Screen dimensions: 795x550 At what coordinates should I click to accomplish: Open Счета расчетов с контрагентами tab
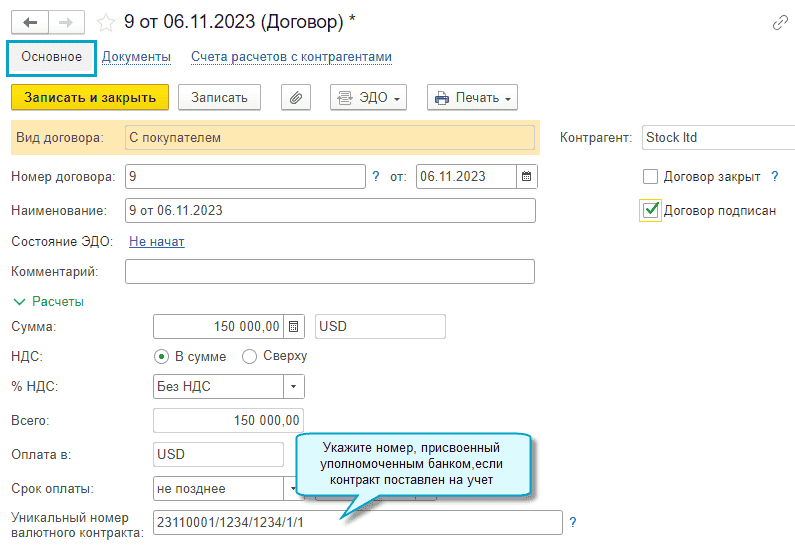[x=292, y=57]
